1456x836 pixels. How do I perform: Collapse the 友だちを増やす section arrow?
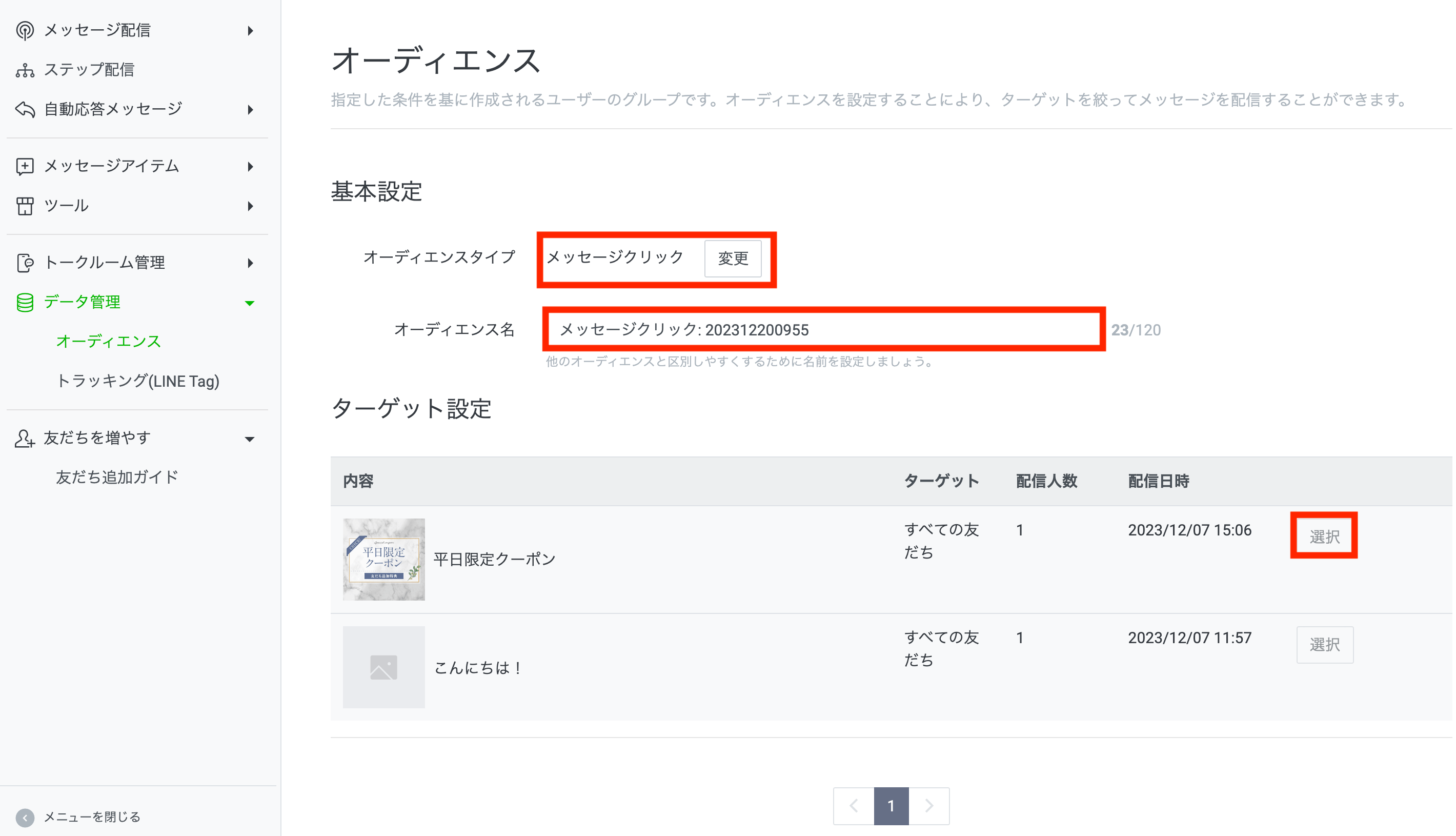point(250,439)
